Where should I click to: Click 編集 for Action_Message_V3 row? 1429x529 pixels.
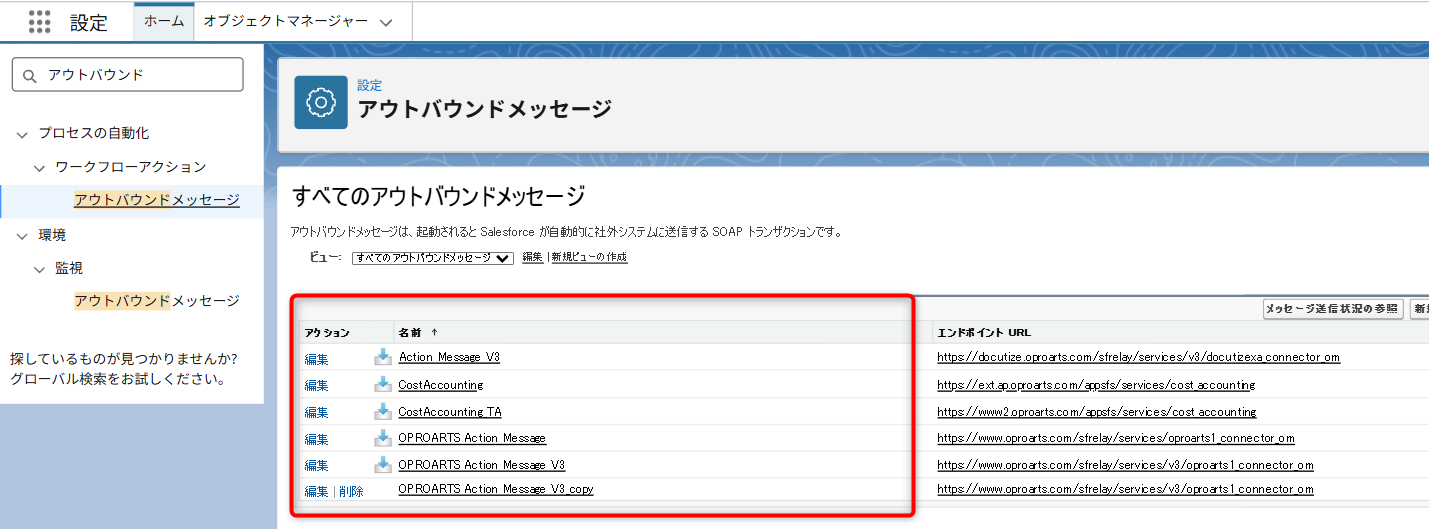[316, 358]
